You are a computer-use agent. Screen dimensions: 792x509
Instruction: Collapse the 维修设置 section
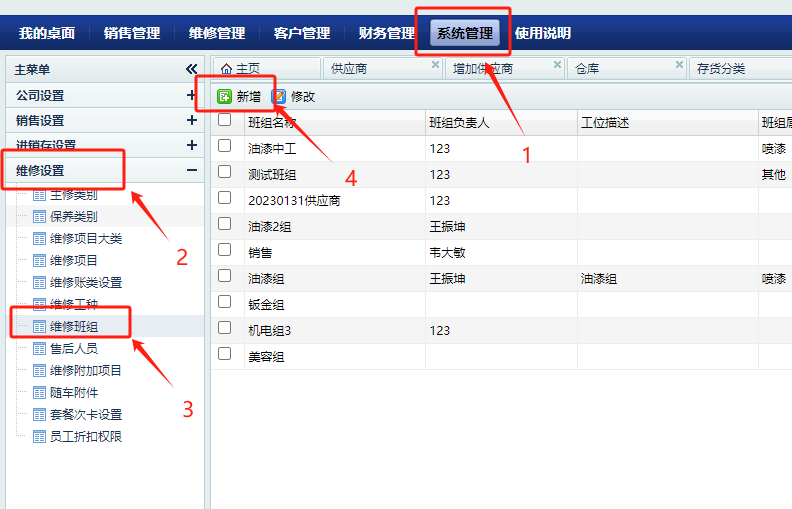tap(191, 170)
